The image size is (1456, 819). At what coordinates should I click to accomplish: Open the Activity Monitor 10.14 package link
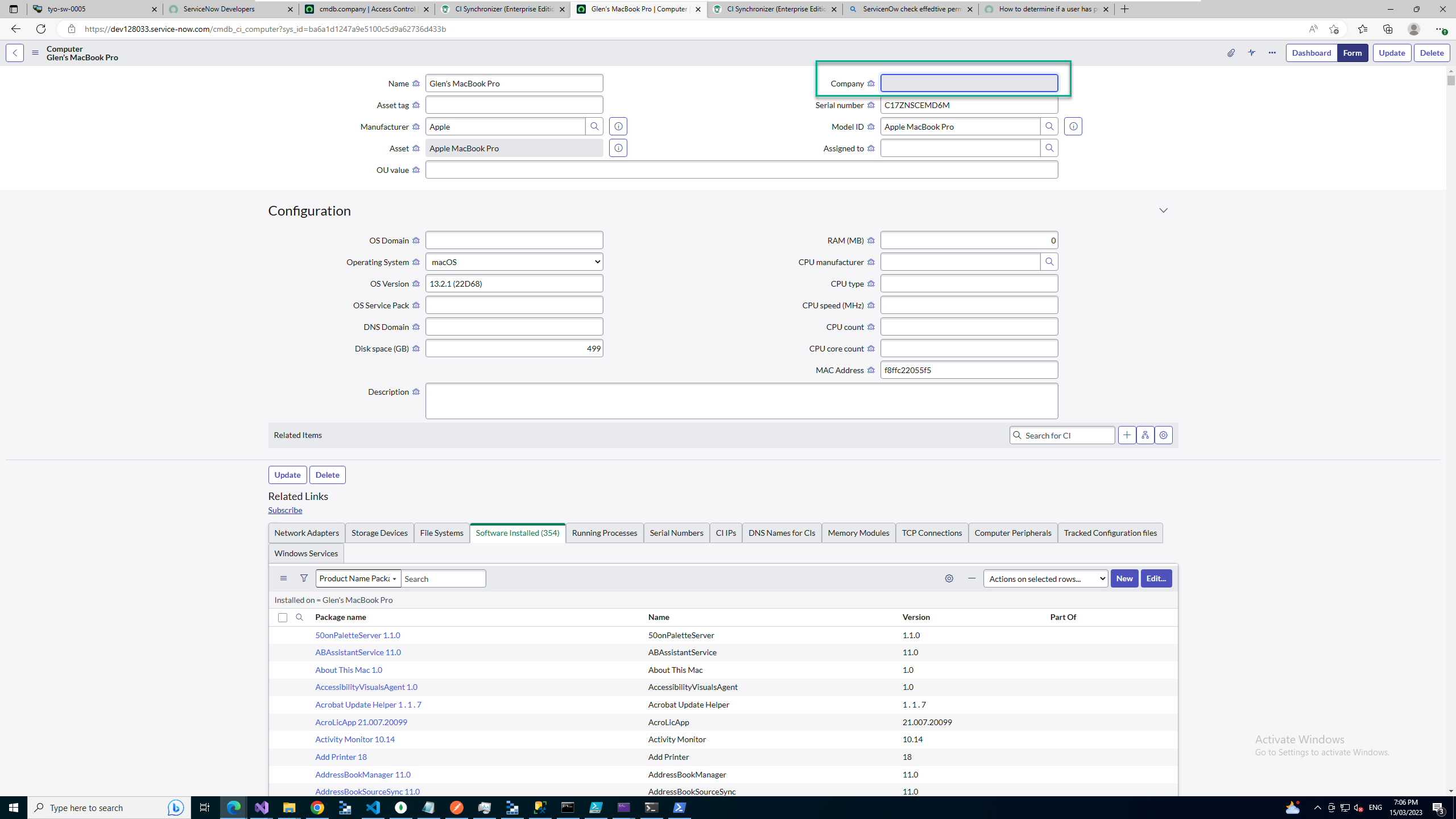355,739
